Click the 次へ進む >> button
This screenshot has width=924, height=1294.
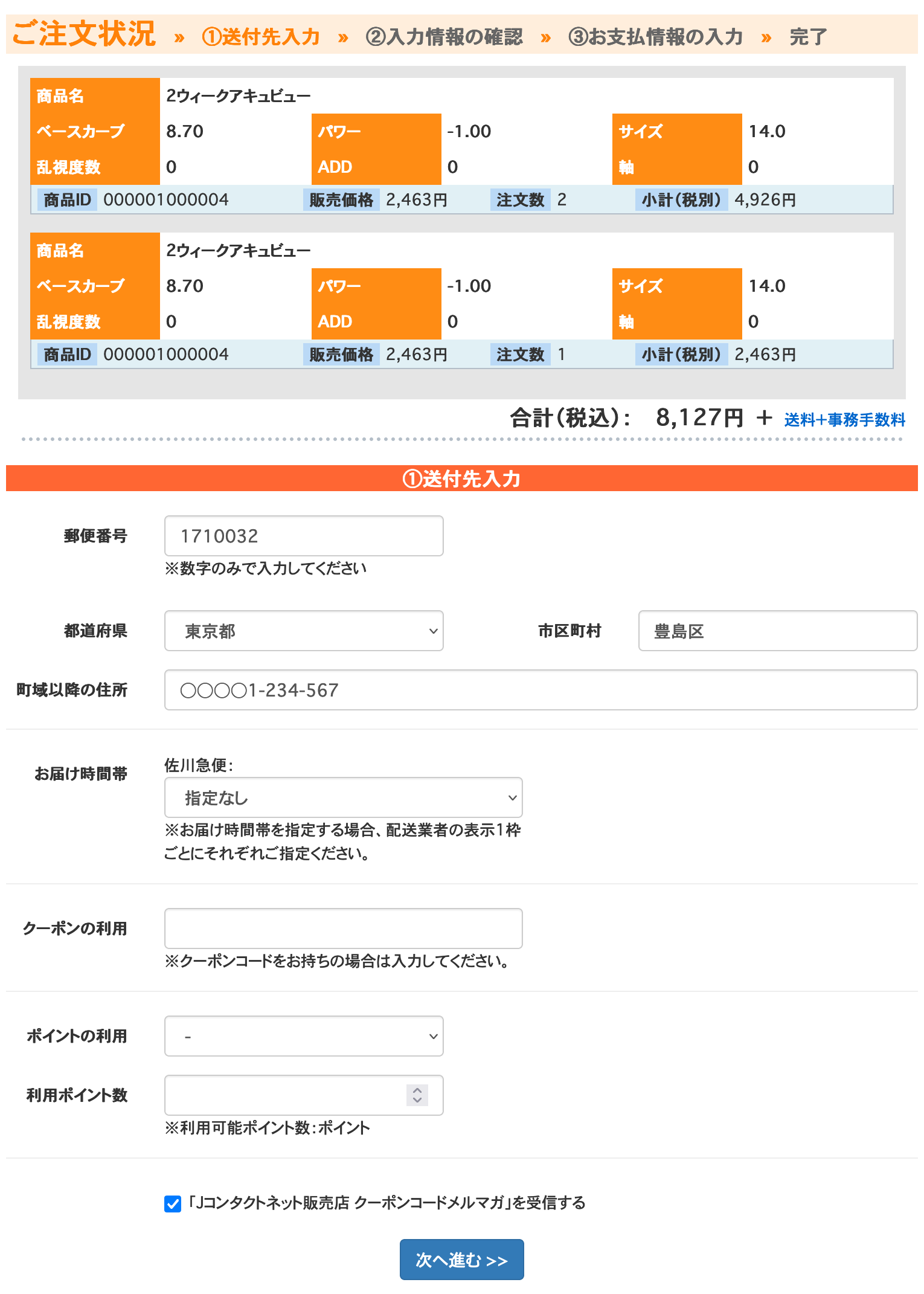[x=462, y=1260]
